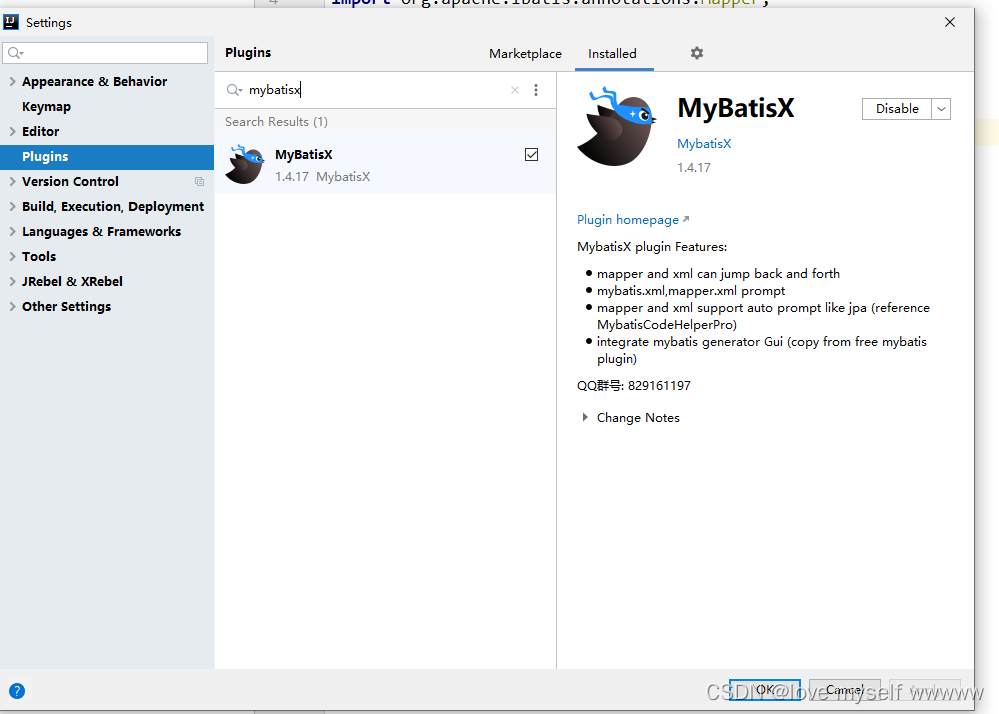Select Keymap in the settings tree
Image resolution: width=999 pixels, height=714 pixels.
click(x=47, y=106)
